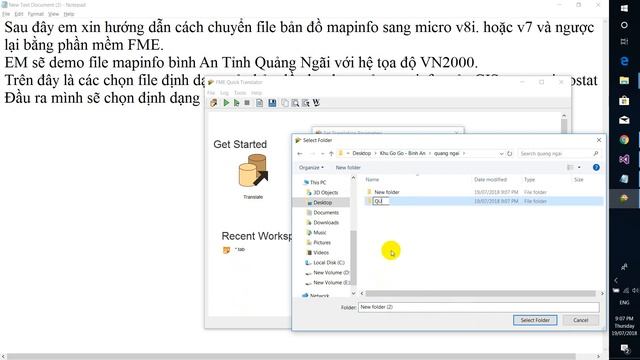Viewport: 640px width, 360px height.
Task: Click the search magnifier in the search box
Action: pos(596,153)
